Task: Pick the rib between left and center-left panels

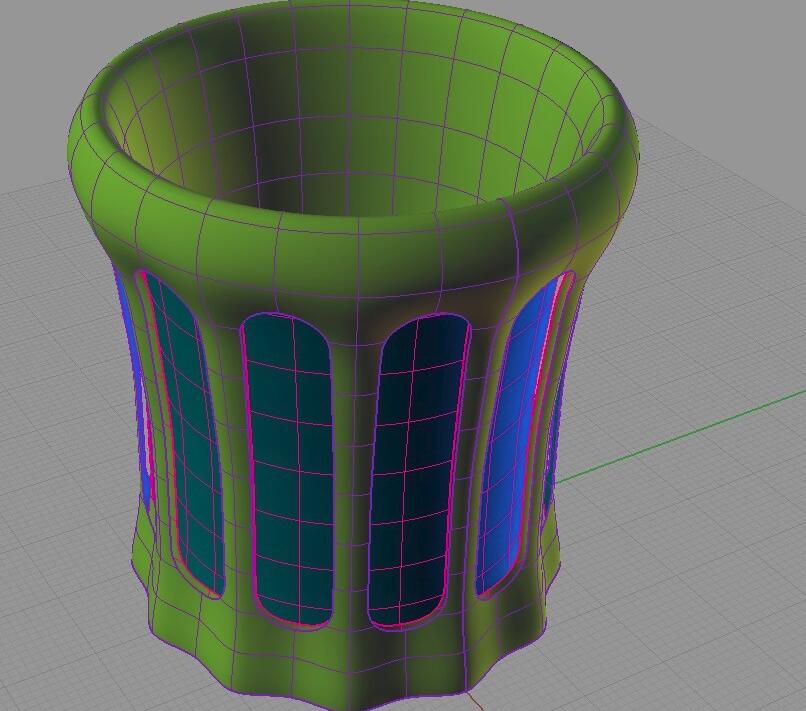Action: click(x=232, y=450)
